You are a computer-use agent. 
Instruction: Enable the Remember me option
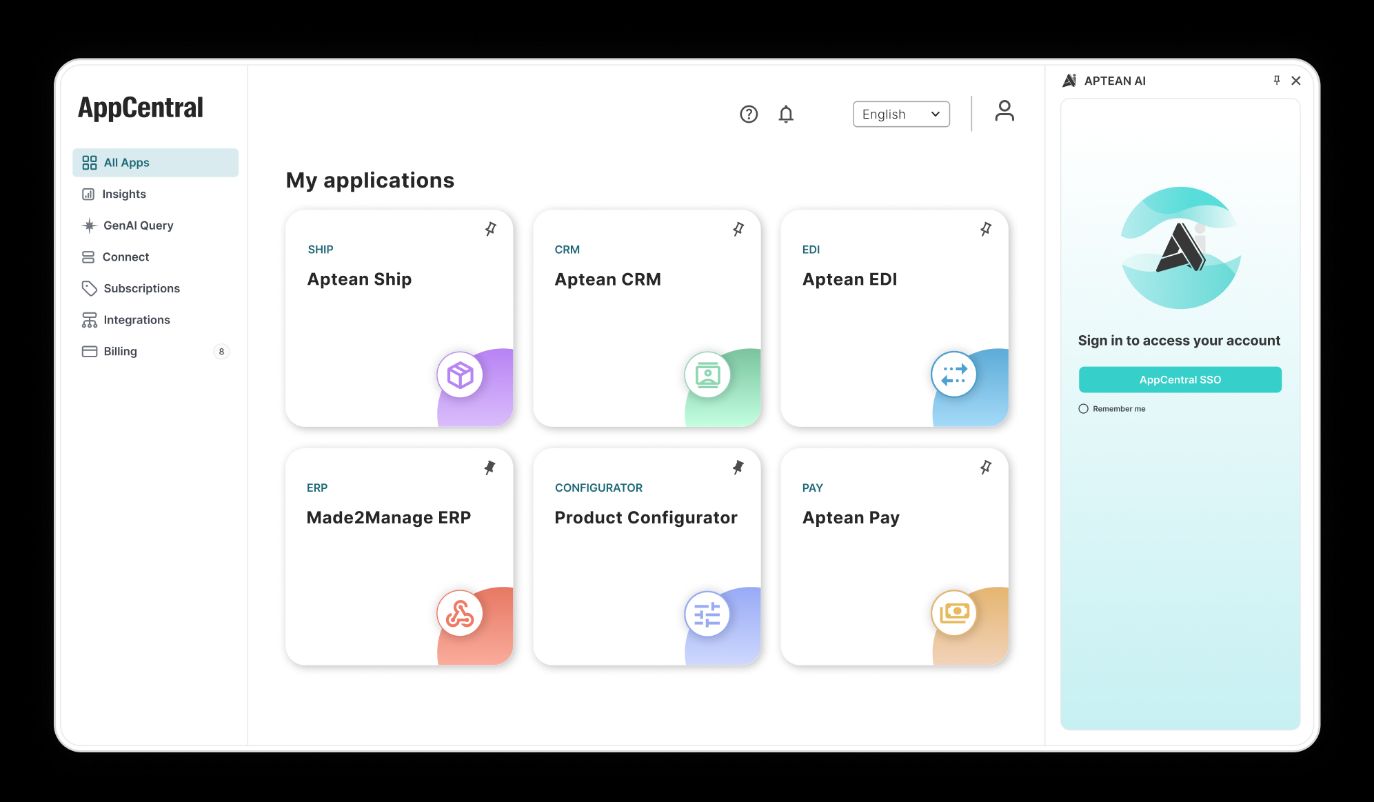(x=1083, y=408)
